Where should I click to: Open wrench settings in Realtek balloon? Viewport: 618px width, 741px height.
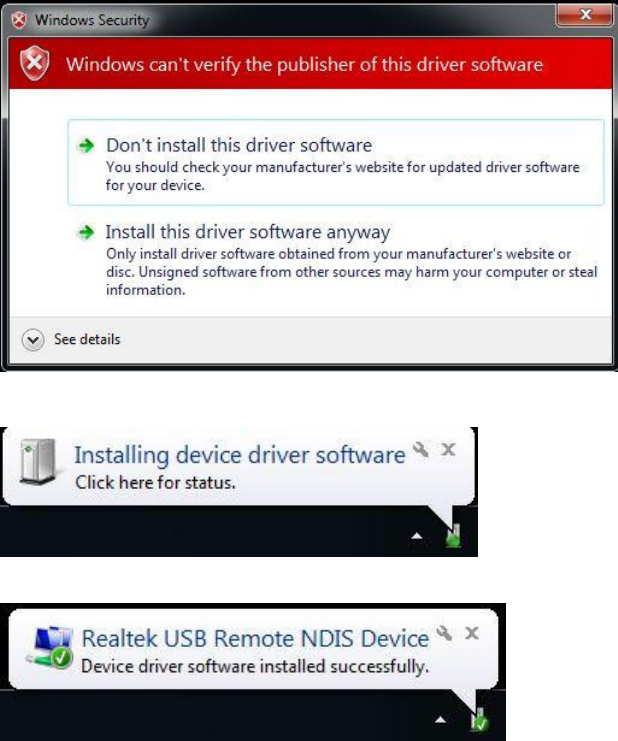[x=444, y=633]
